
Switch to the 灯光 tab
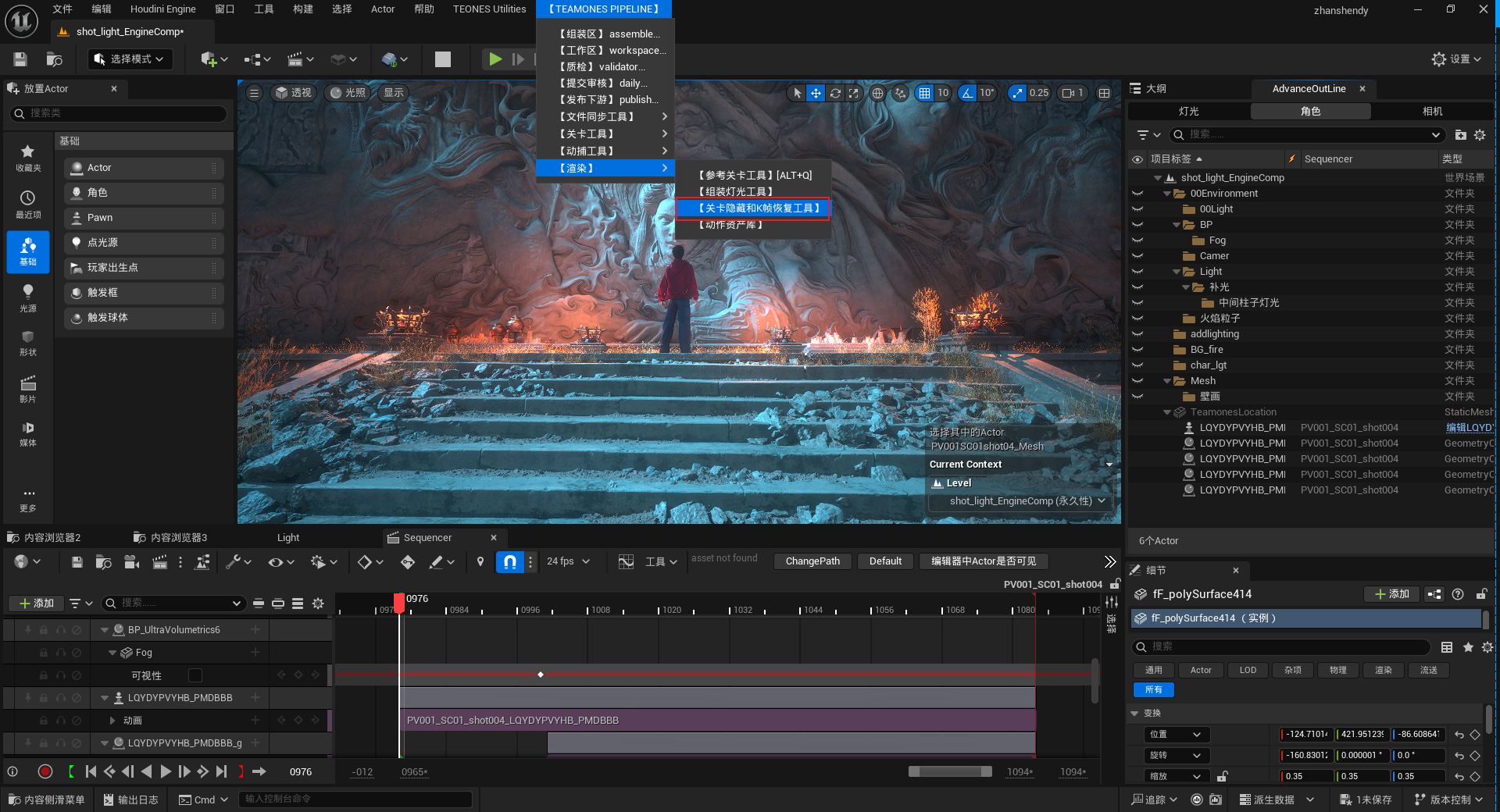tap(1188, 112)
